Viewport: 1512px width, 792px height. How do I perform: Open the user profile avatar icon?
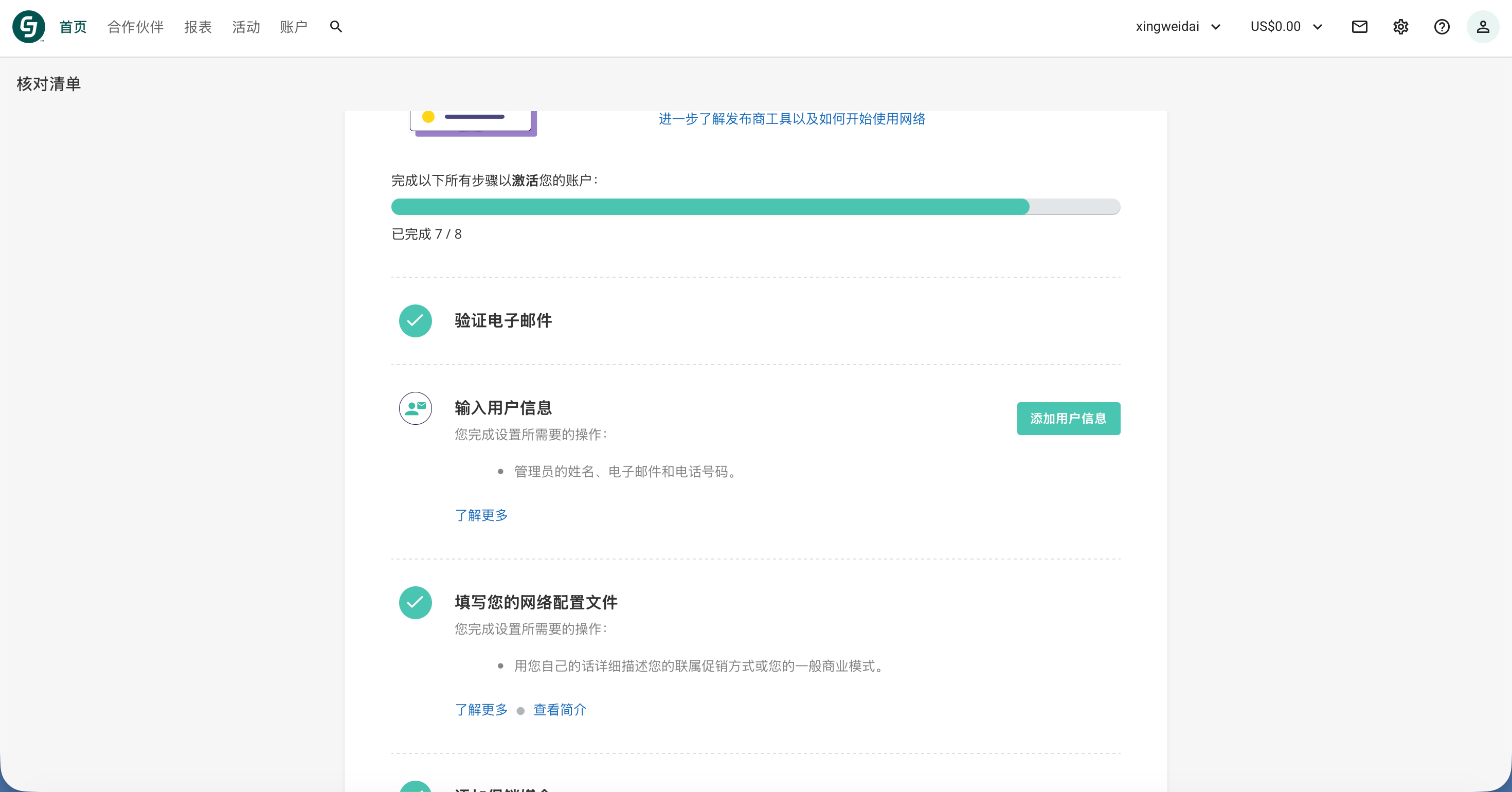1483,27
